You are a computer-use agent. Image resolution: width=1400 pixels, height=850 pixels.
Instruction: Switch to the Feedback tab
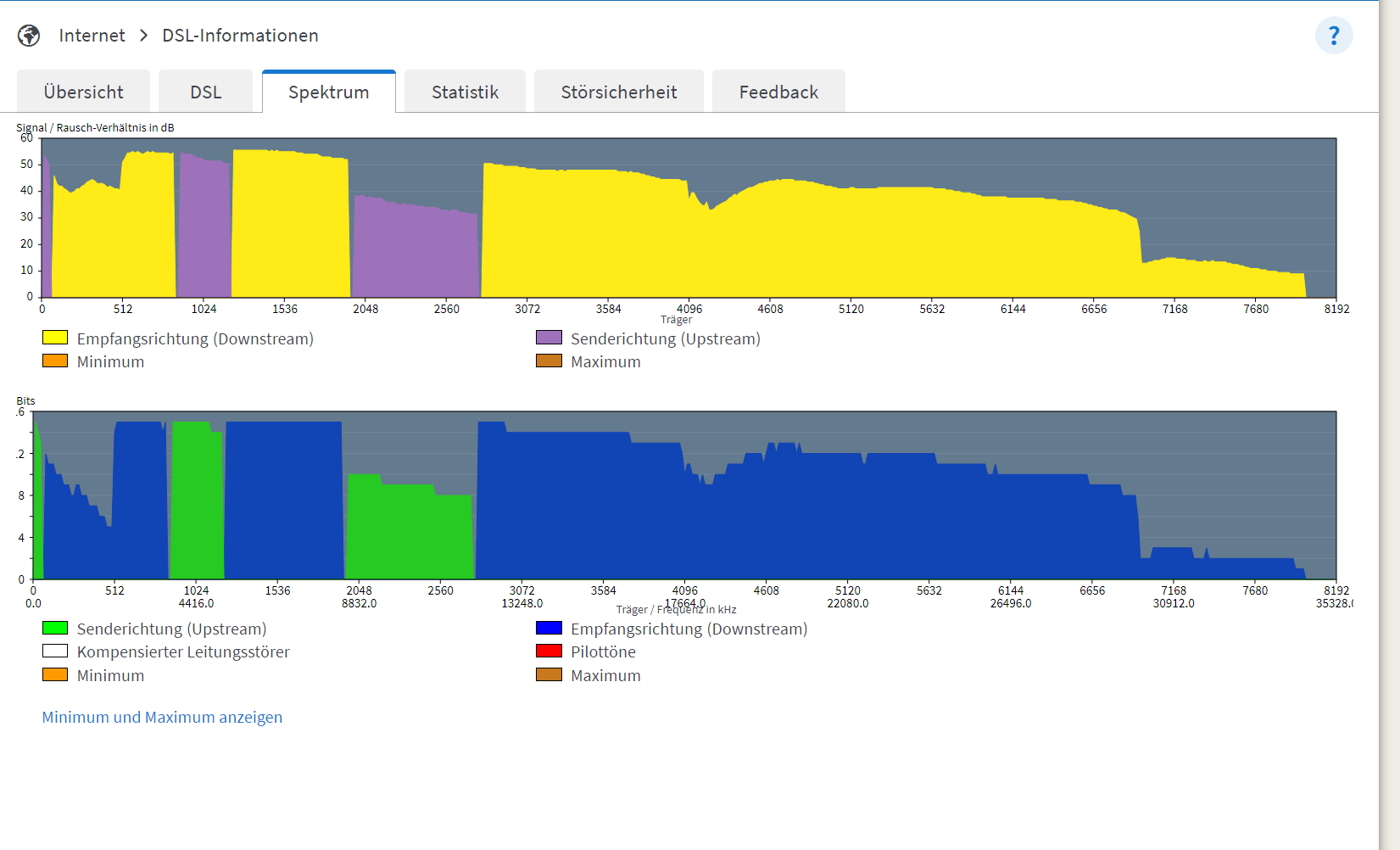tap(778, 92)
